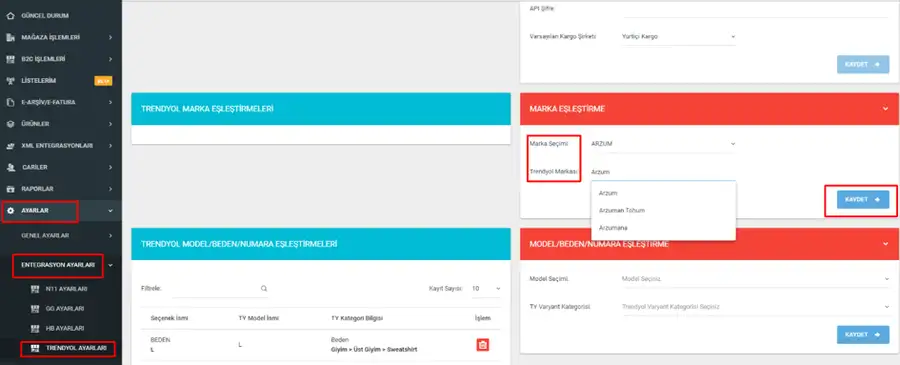Screen dimensions: 900x365
Task: Expand Genel Ayarlar chevron arrow
Action: [110, 236]
